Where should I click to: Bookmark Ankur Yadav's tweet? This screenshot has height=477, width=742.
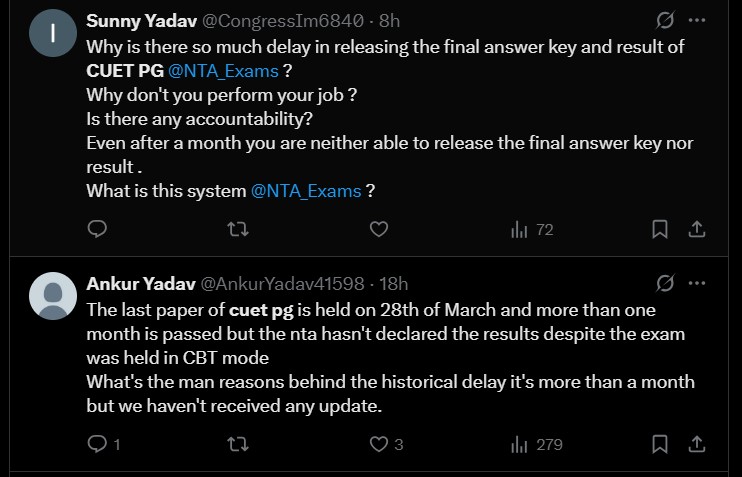660,443
